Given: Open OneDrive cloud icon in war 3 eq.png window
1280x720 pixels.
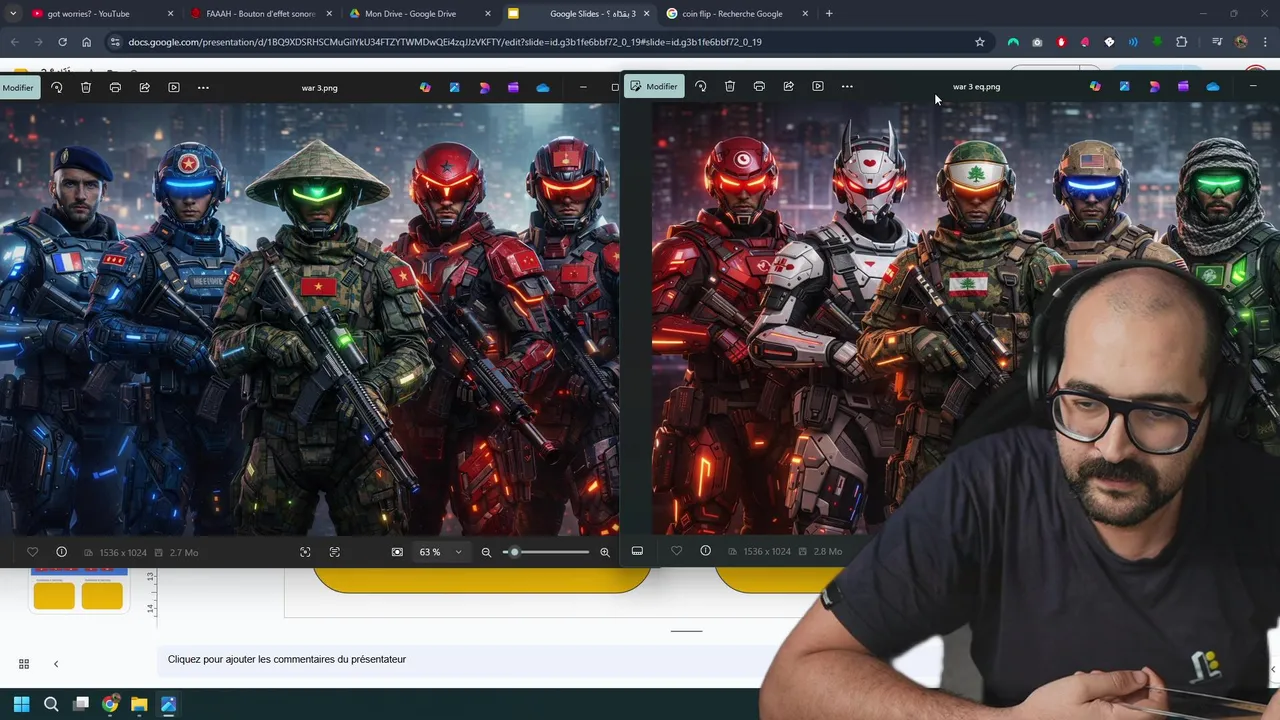Looking at the screenshot, I should pos(1213,86).
